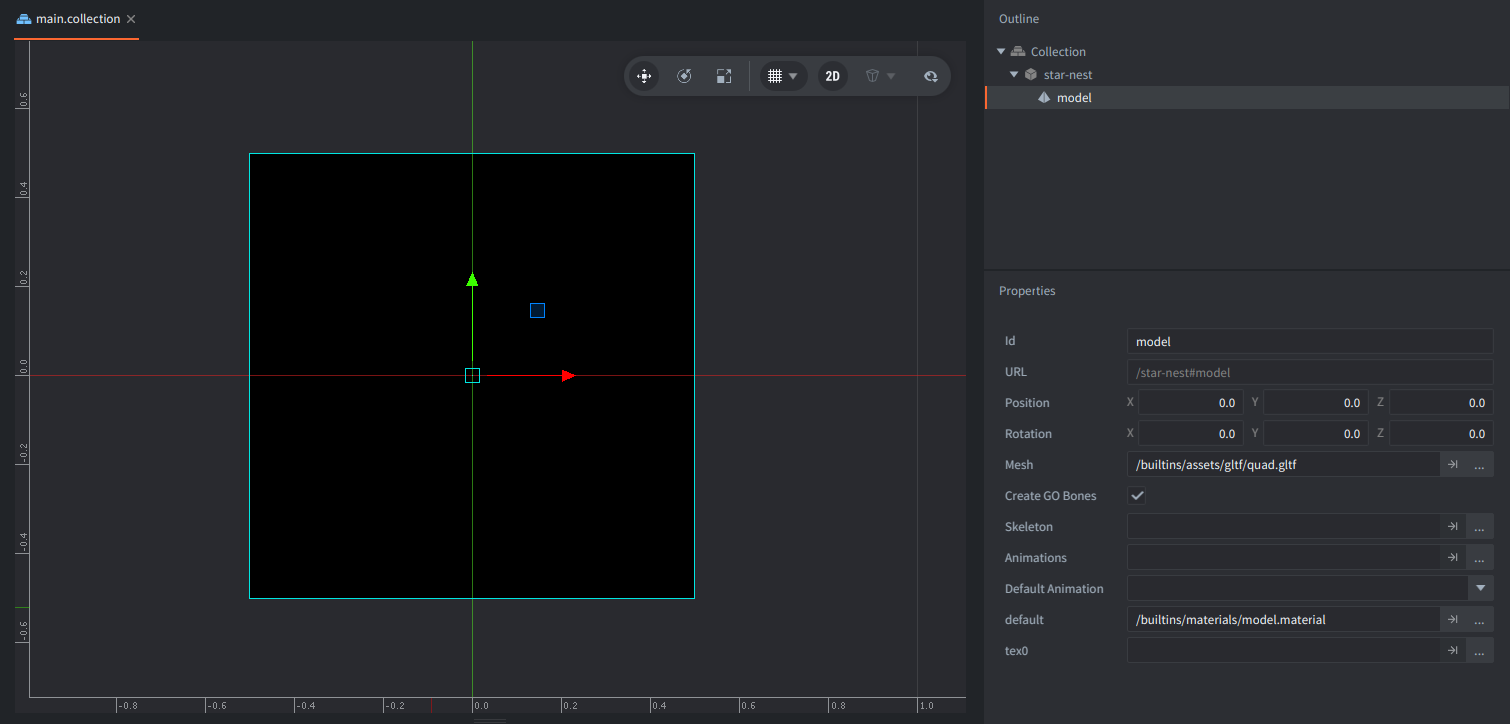
Task: Select the Collection row in Outline
Action: click(1247, 52)
